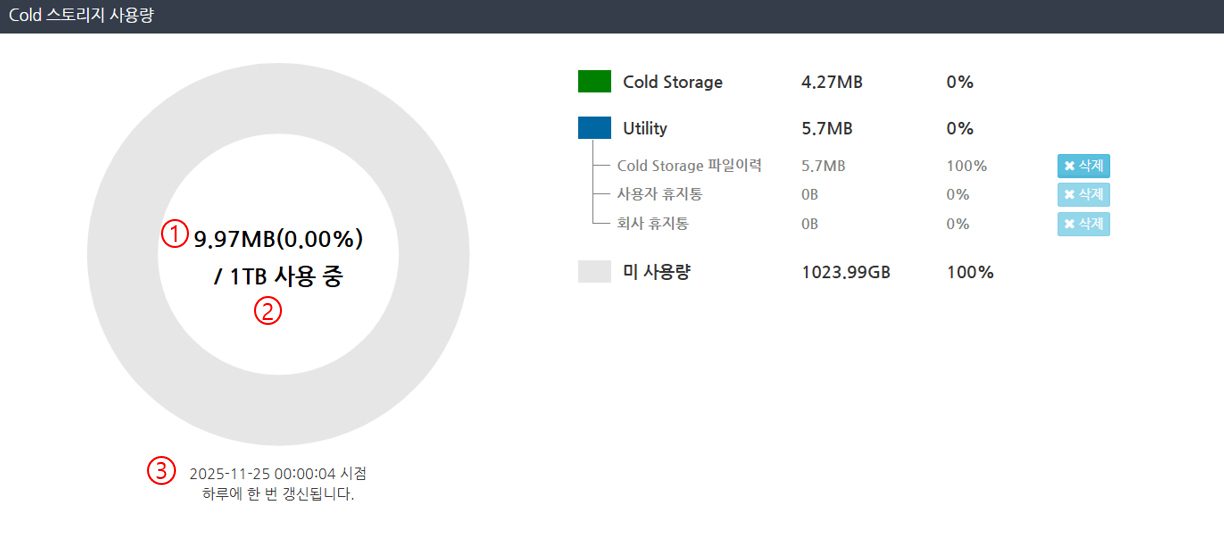Click the green Cold Storage legend swatch

pyautogui.click(x=594, y=82)
